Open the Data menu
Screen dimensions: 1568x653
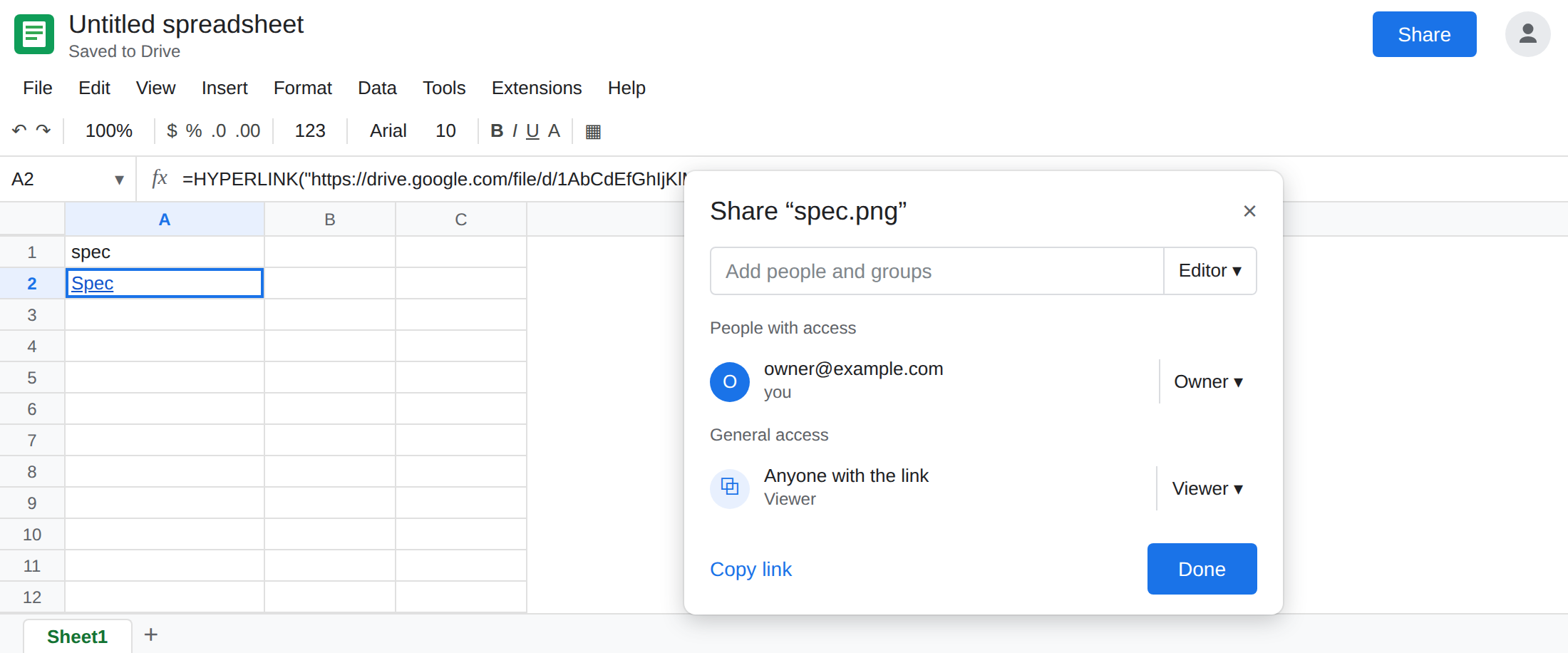pos(377,88)
